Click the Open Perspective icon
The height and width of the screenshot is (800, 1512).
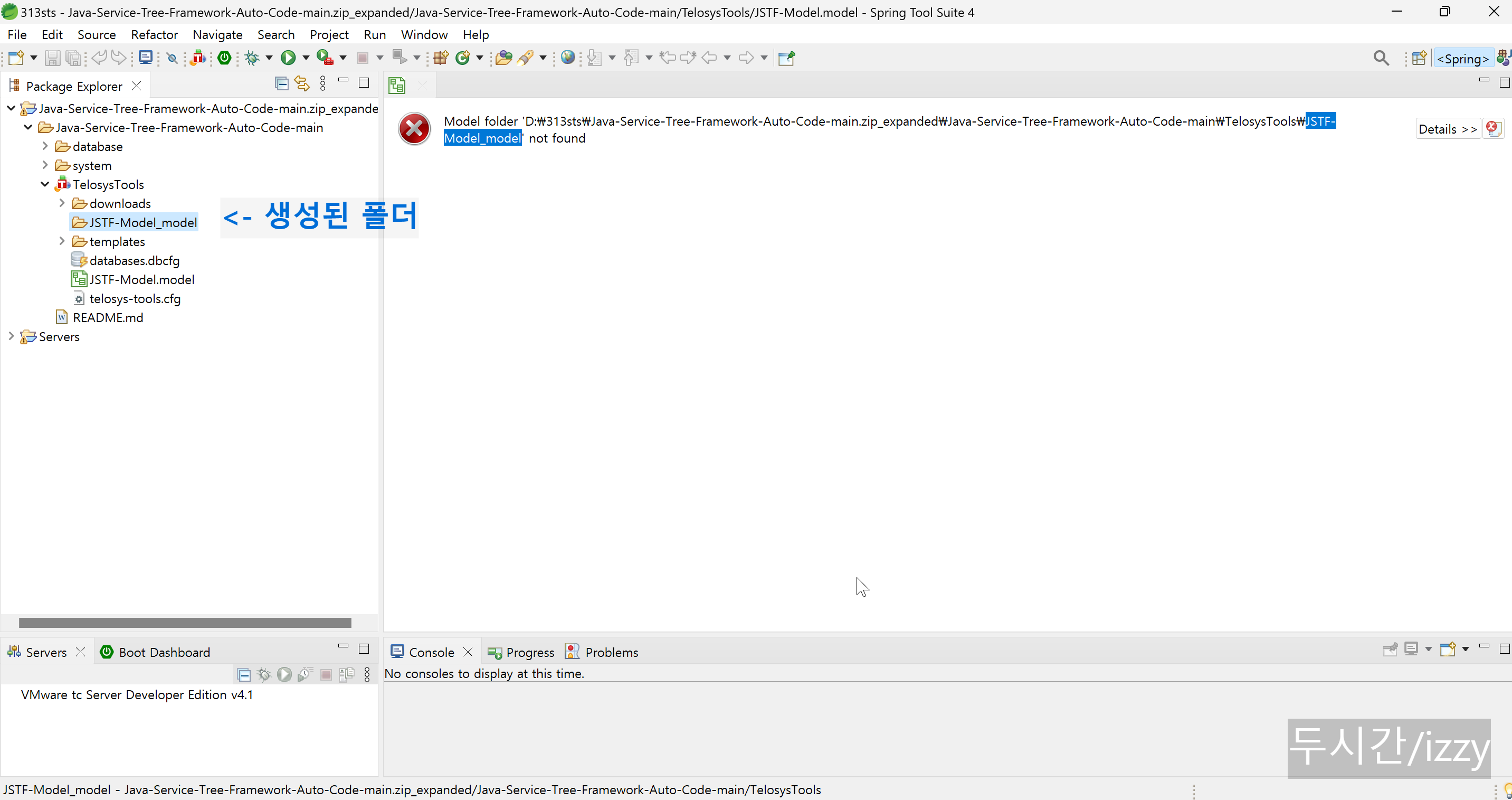click(1419, 58)
